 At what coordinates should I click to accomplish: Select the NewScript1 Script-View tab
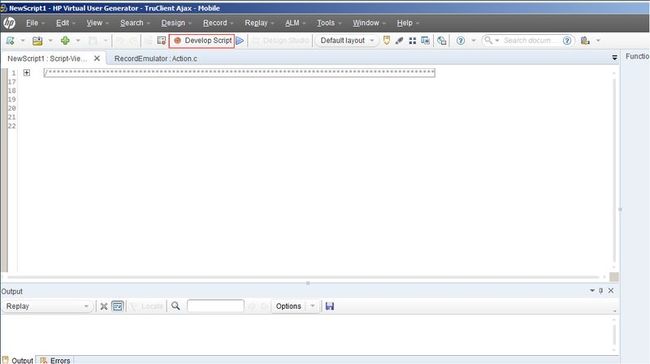click(47, 58)
